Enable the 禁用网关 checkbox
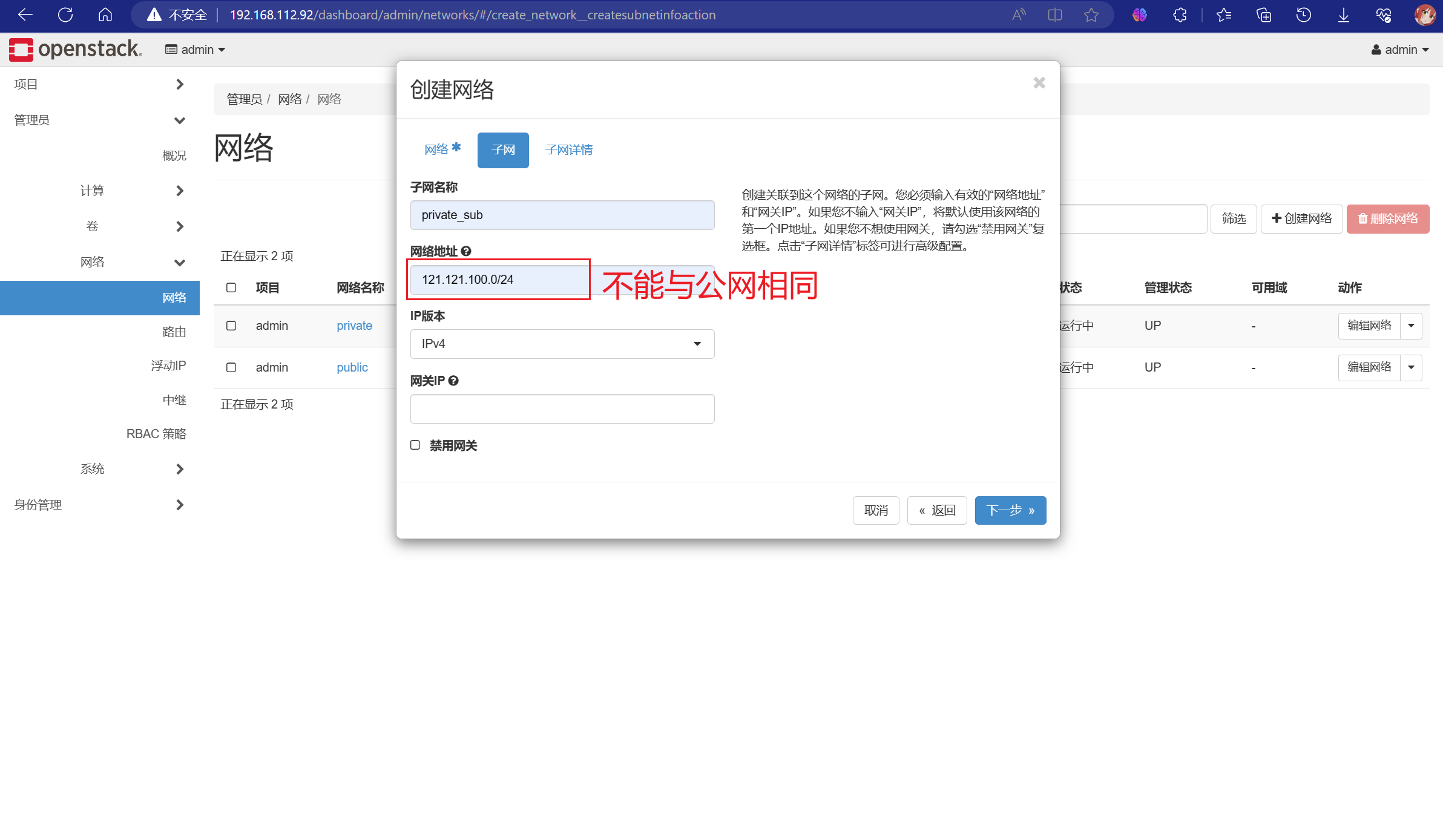1443x840 pixels. pos(415,445)
